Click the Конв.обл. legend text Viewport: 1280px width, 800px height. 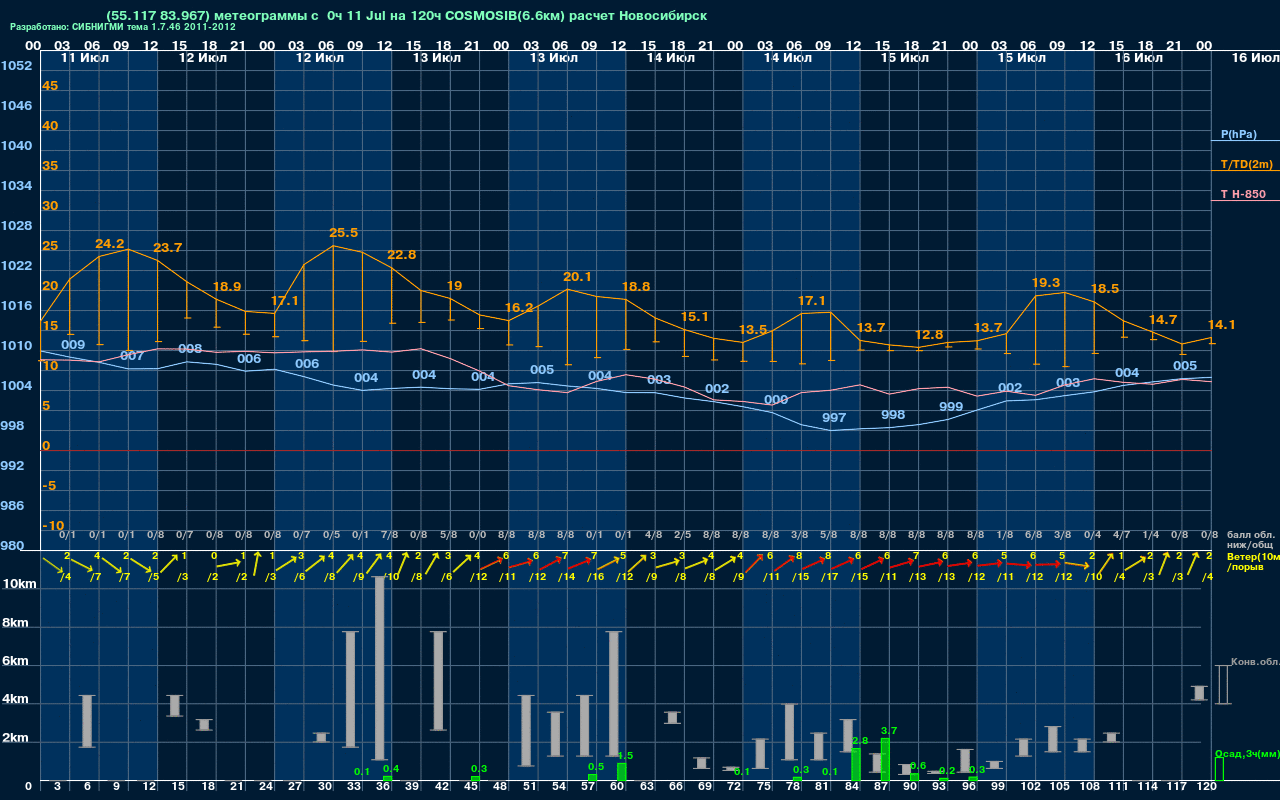point(1254,662)
